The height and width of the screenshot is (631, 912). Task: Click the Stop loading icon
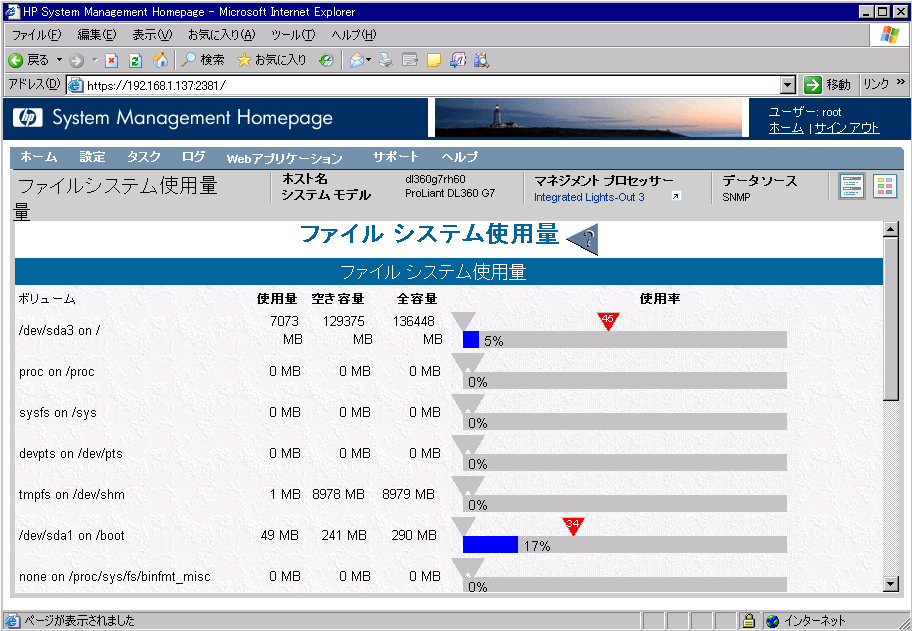(x=112, y=60)
